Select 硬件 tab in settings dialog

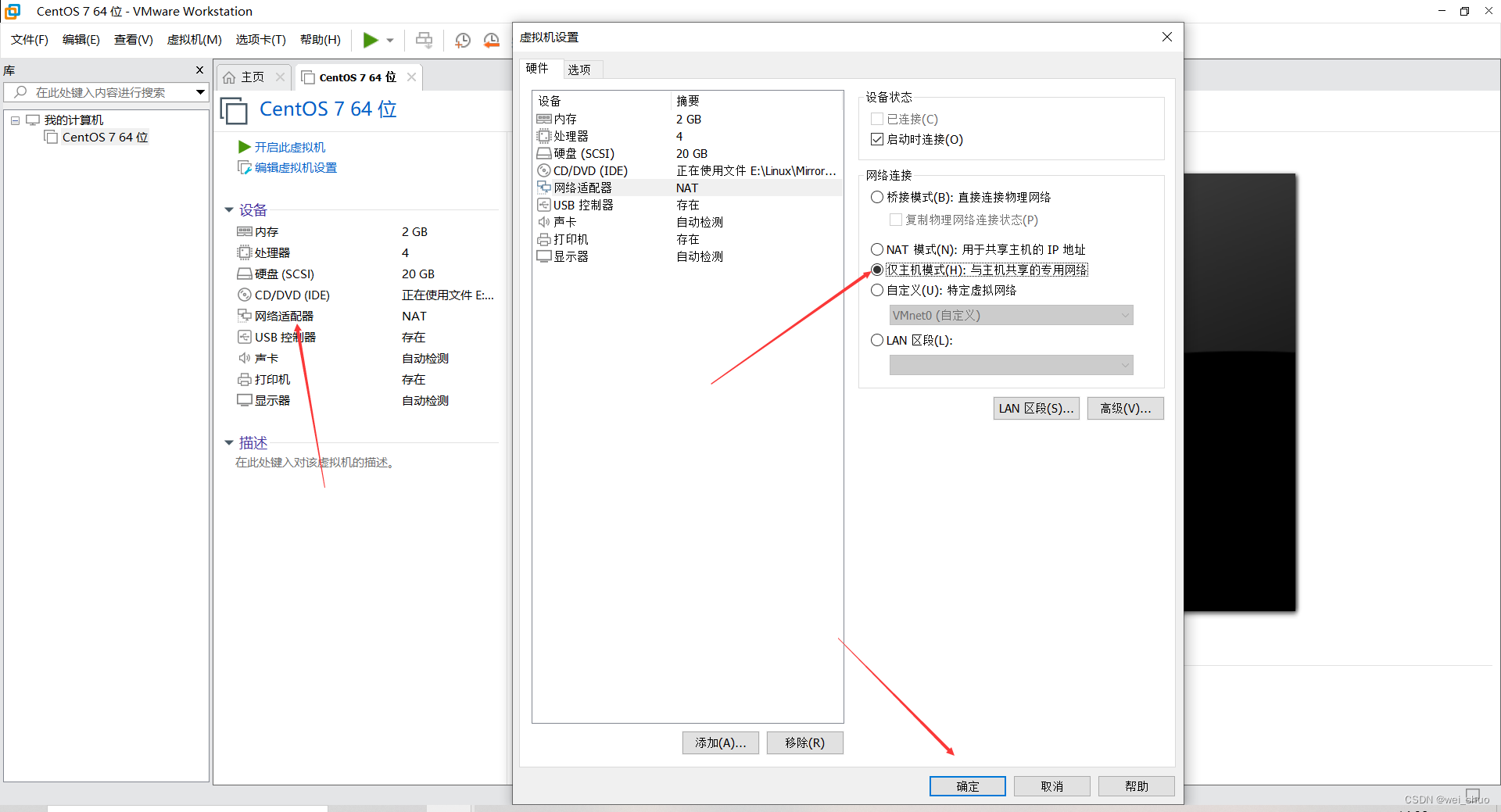[x=537, y=69]
